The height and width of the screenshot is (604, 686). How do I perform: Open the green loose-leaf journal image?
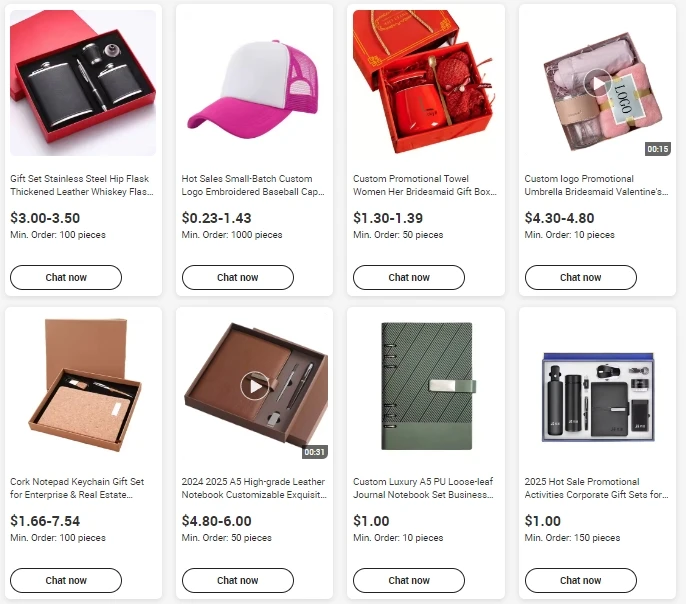click(x=426, y=386)
